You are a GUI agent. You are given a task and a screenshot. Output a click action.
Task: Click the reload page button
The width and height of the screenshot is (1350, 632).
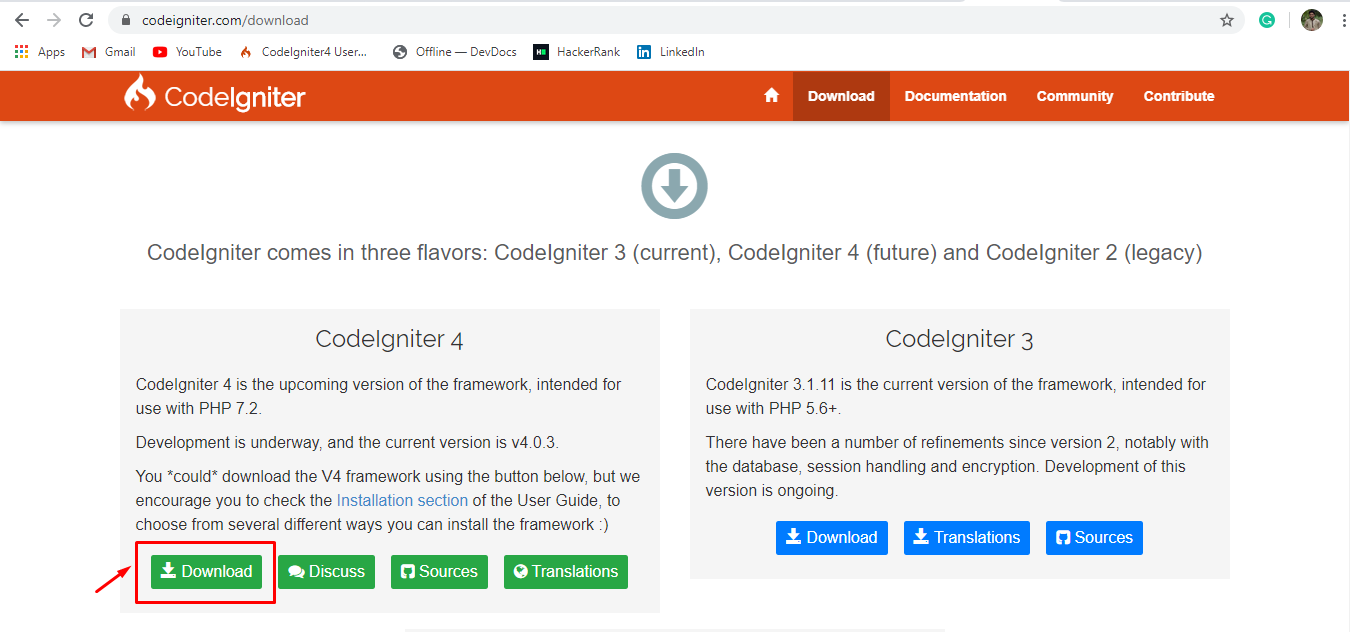click(x=87, y=19)
